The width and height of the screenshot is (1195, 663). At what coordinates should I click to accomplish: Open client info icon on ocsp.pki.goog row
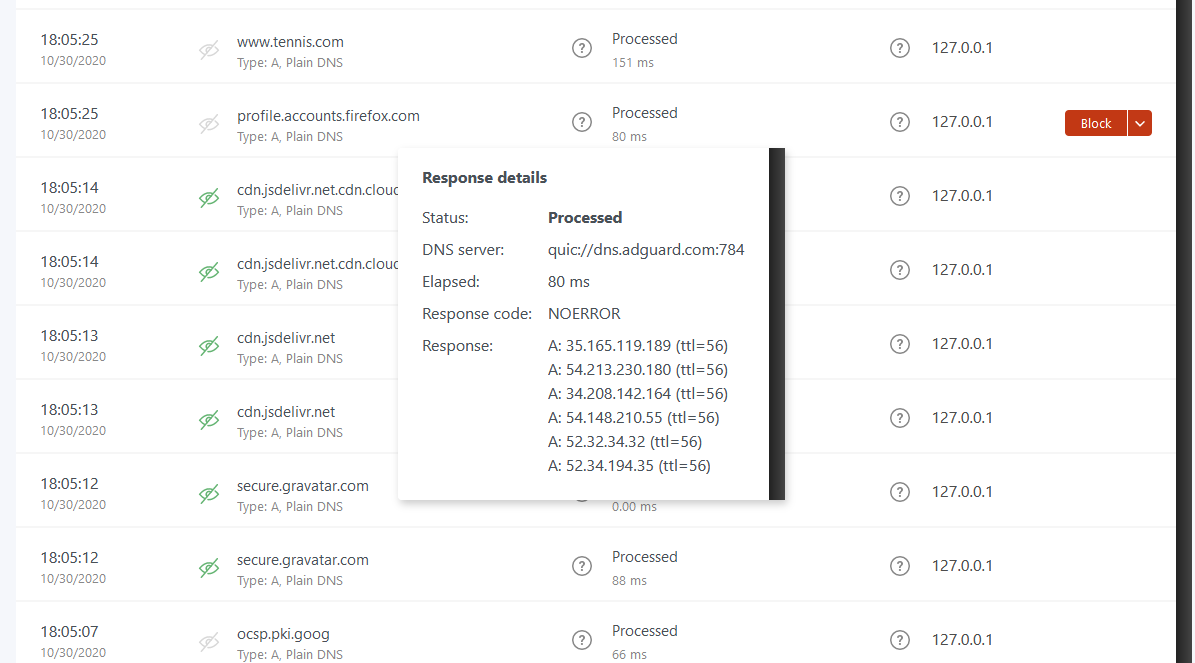[899, 640]
